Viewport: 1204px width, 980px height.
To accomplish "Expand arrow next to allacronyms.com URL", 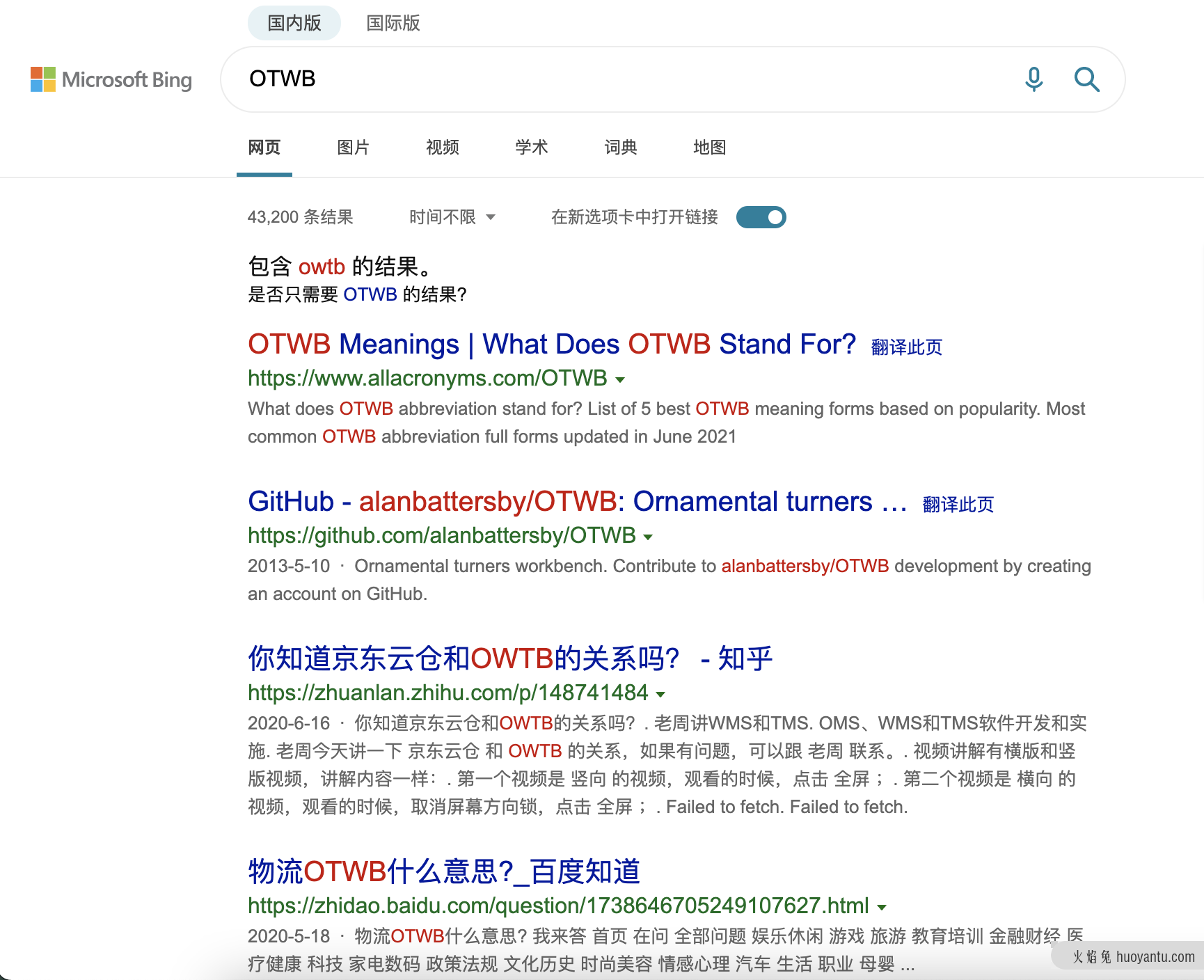I will 620,380.
